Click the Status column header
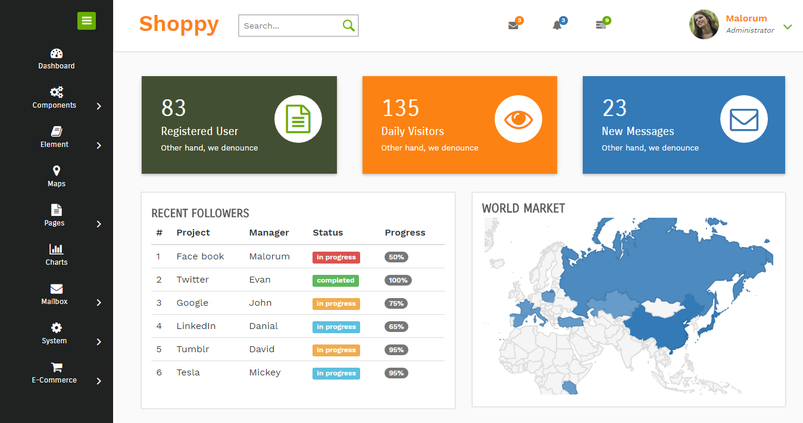The width and height of the screenshot is (803, 423). pyautogui.click(x=328, y=232)
